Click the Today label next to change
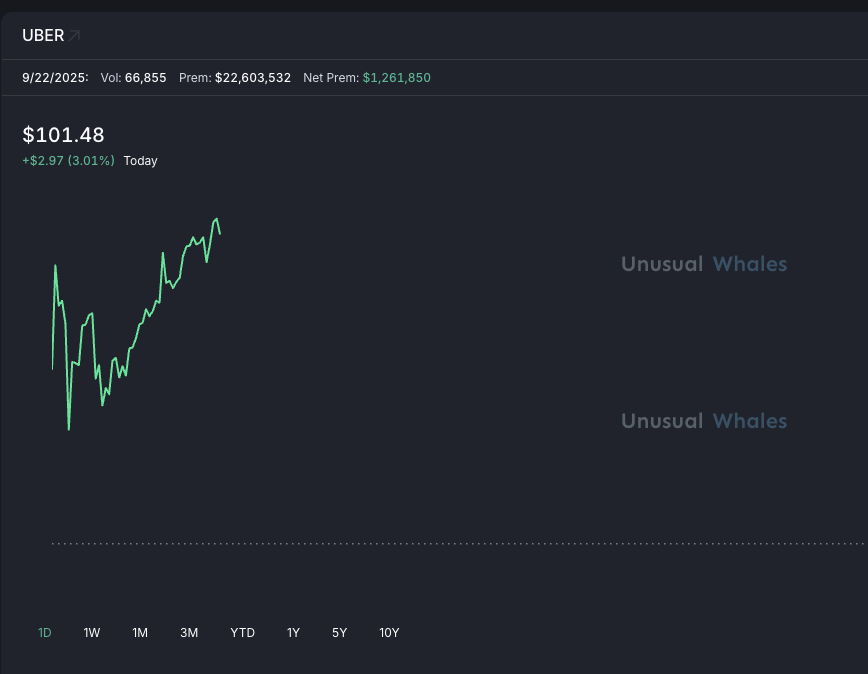Image resolution: width=868 pixels, height=674 pixels. (140, 161)
